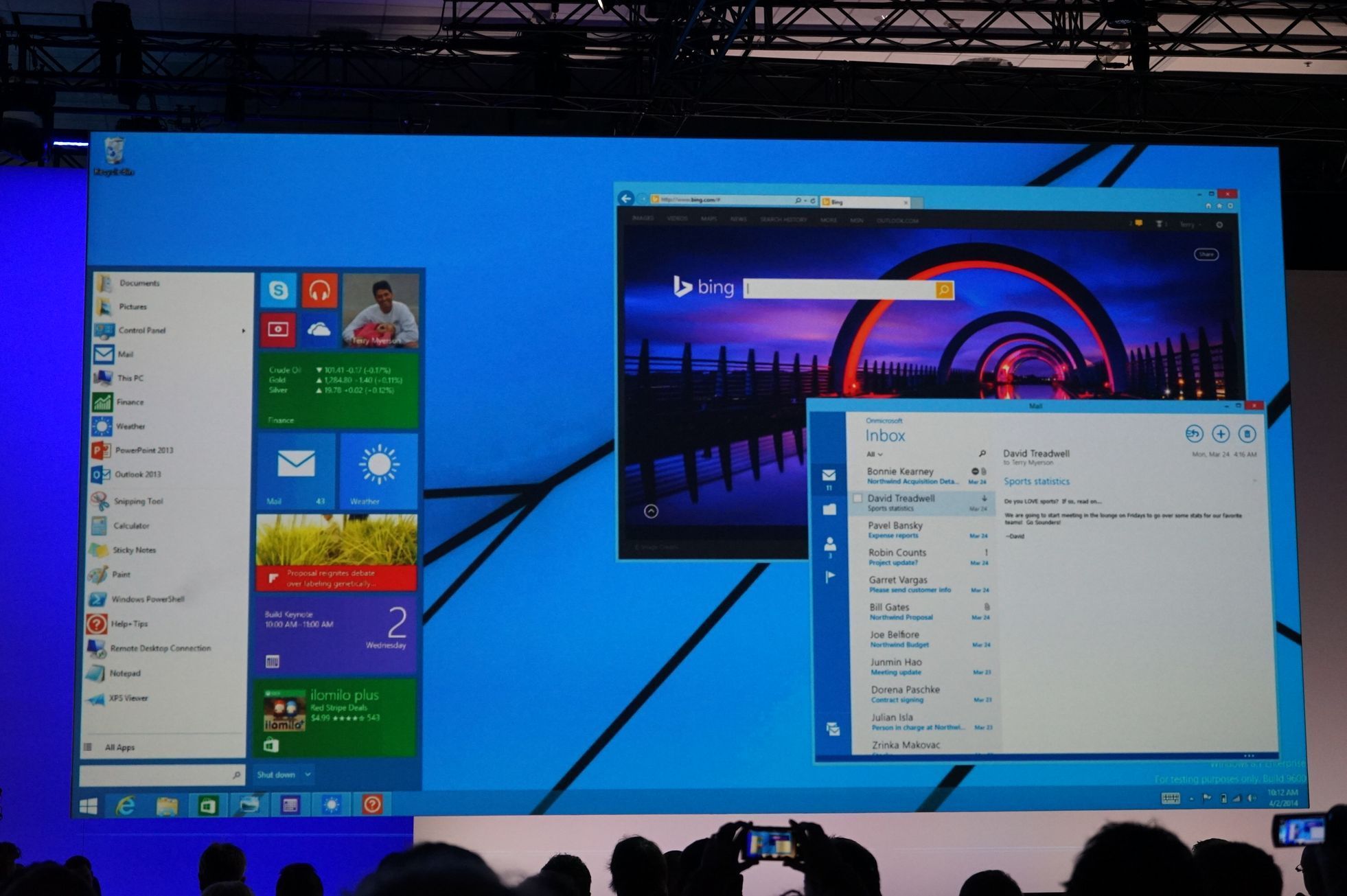The height and width of the screenshot is (896, 1347).
Task: Open the Weather app icon on taskbar
Action: point(332,805)
